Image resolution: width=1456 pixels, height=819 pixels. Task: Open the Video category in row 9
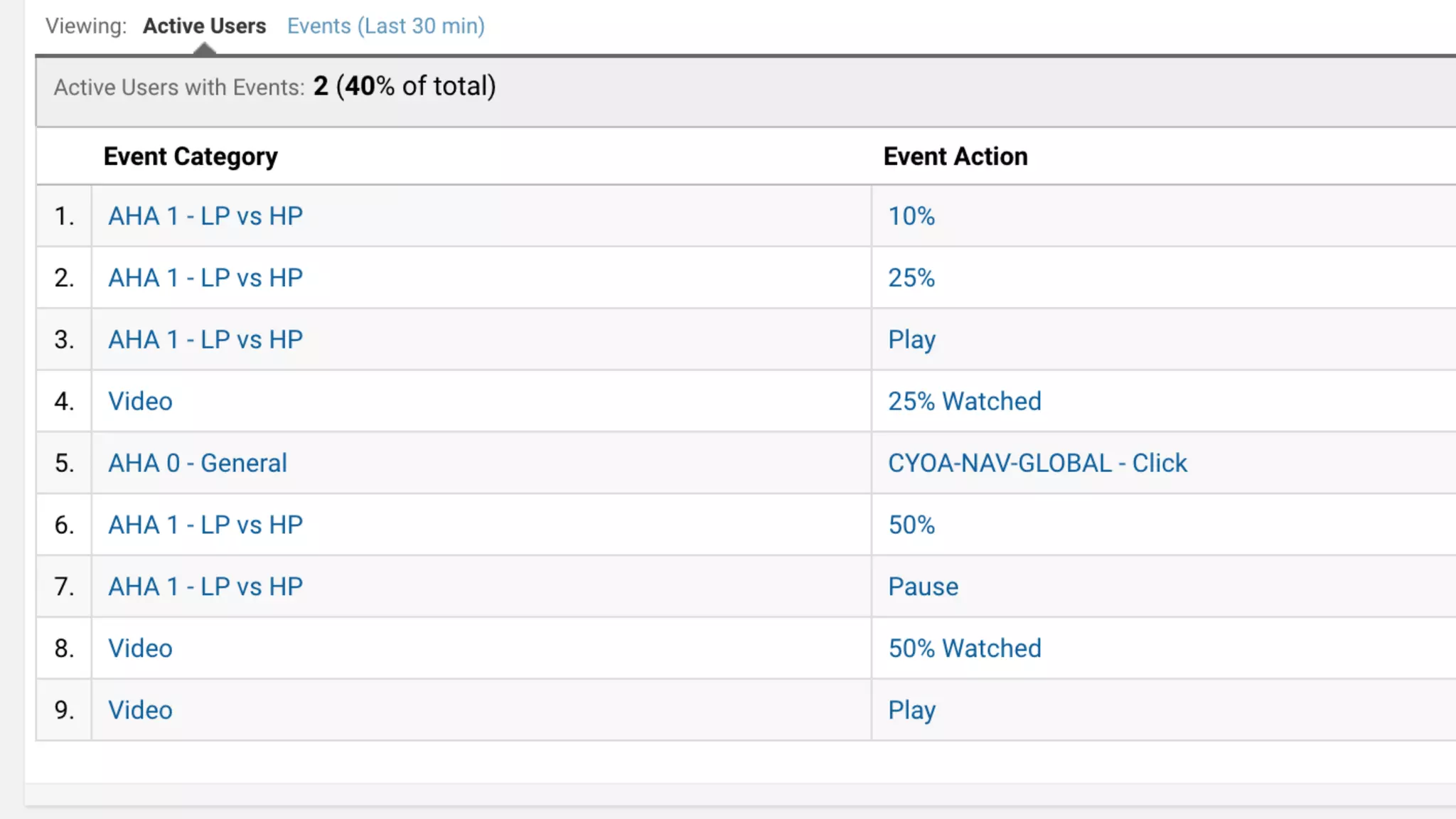(140, 711)
